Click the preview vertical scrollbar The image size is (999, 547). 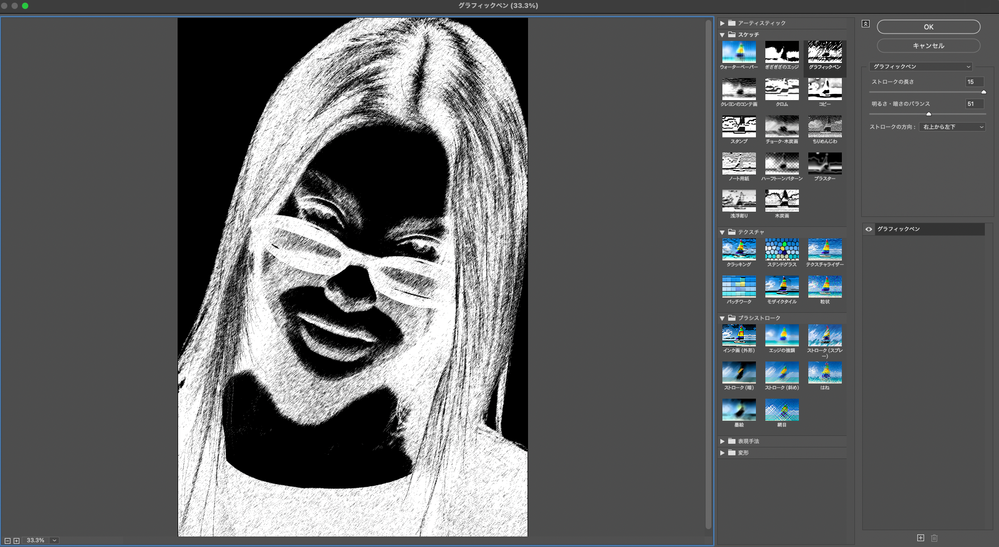tap(708, 274)
